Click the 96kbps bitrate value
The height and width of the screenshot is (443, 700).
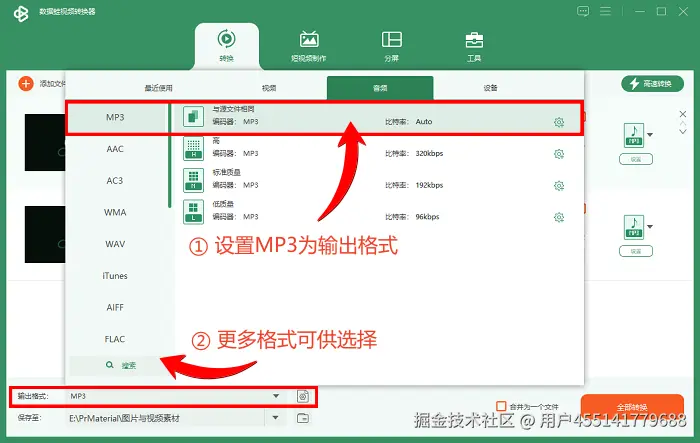[427, 217]
